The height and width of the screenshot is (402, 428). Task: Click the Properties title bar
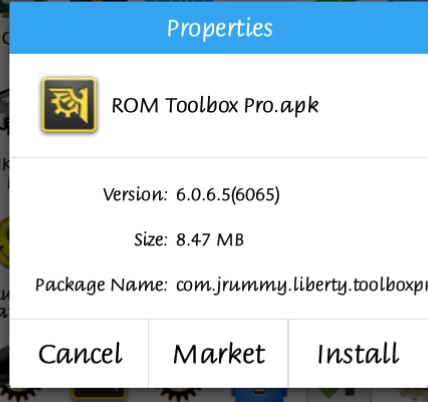coord(219,27)
